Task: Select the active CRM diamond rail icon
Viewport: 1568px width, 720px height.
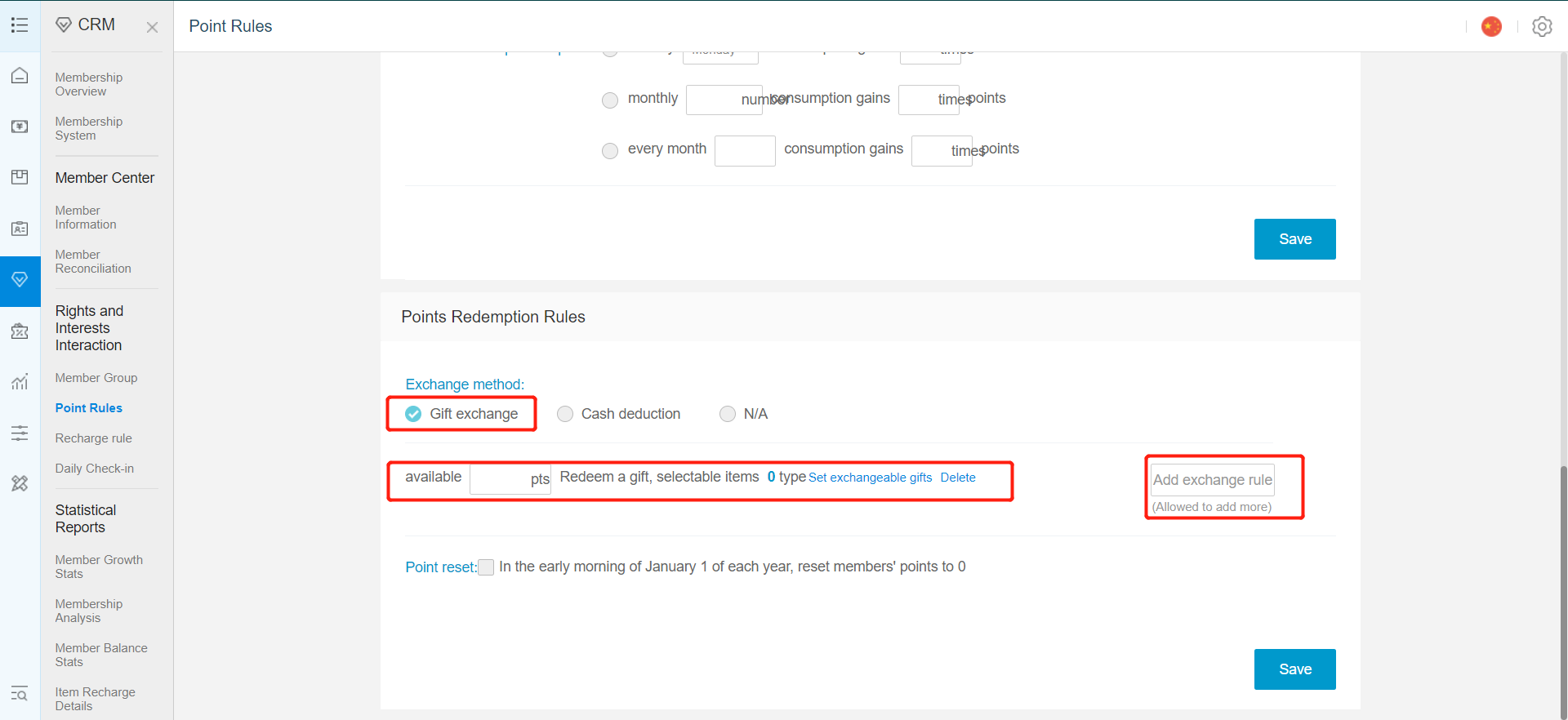Action: click(x=20, y=280)
